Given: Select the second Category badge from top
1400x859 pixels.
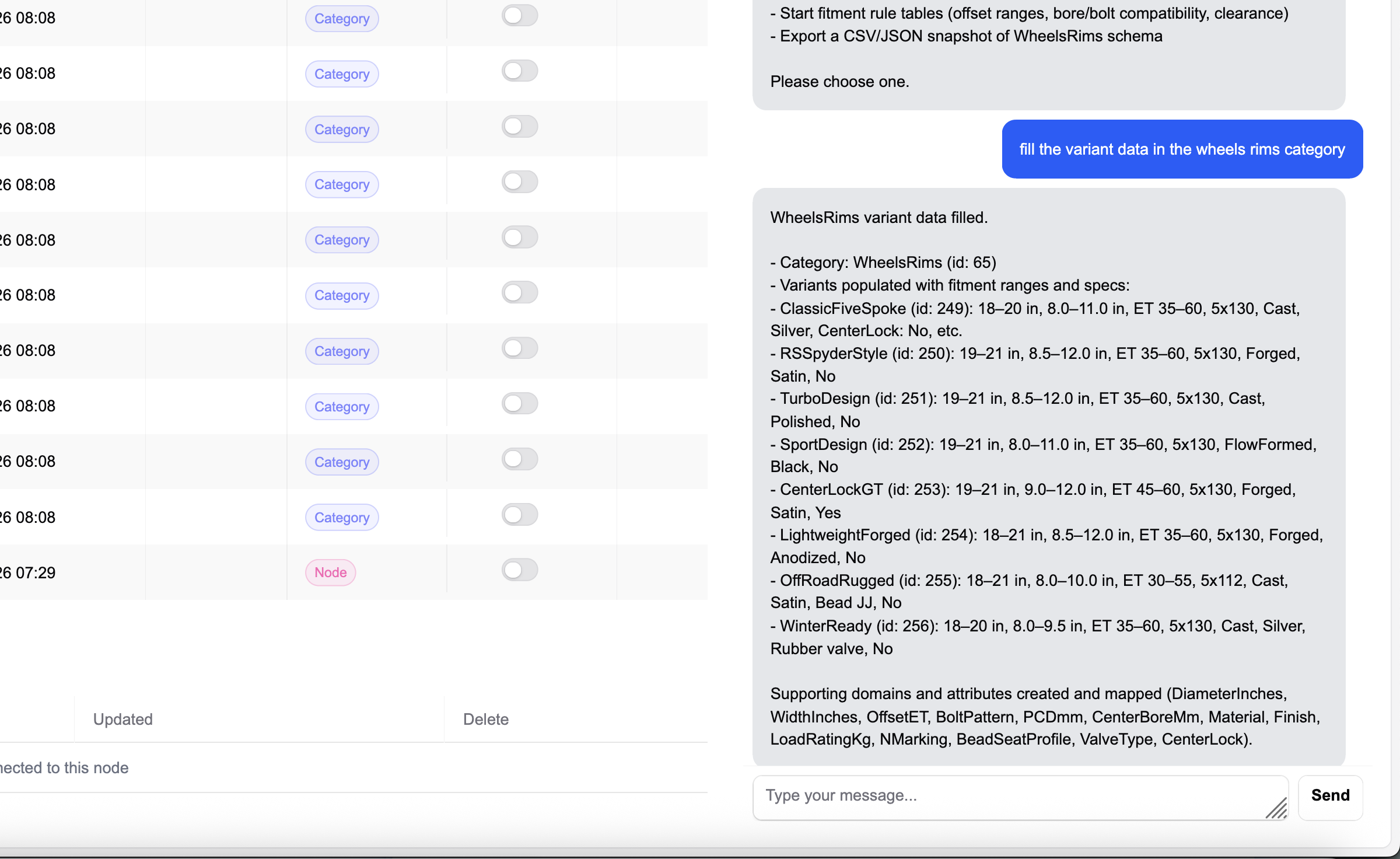Looking at the screenshot, I should [342, 74].
